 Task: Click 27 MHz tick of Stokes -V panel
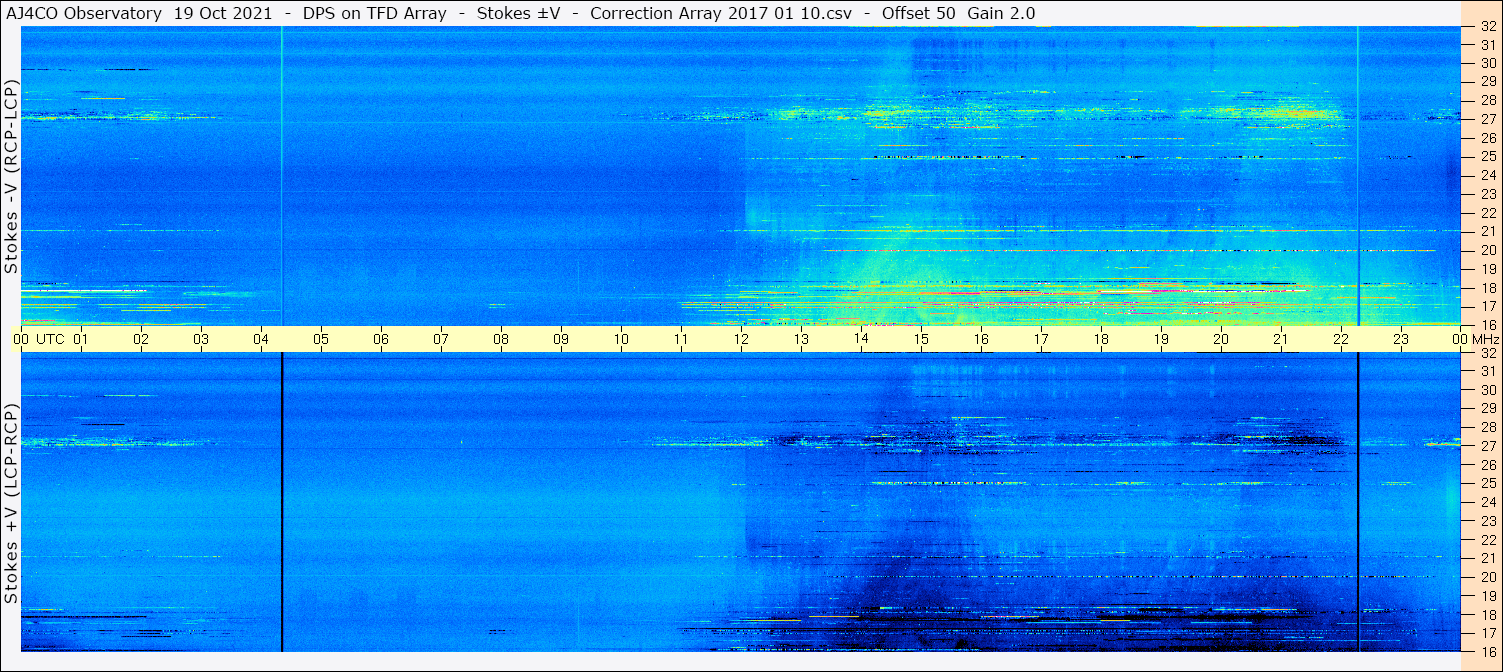pyautogui.click(x=1487, y=119)
